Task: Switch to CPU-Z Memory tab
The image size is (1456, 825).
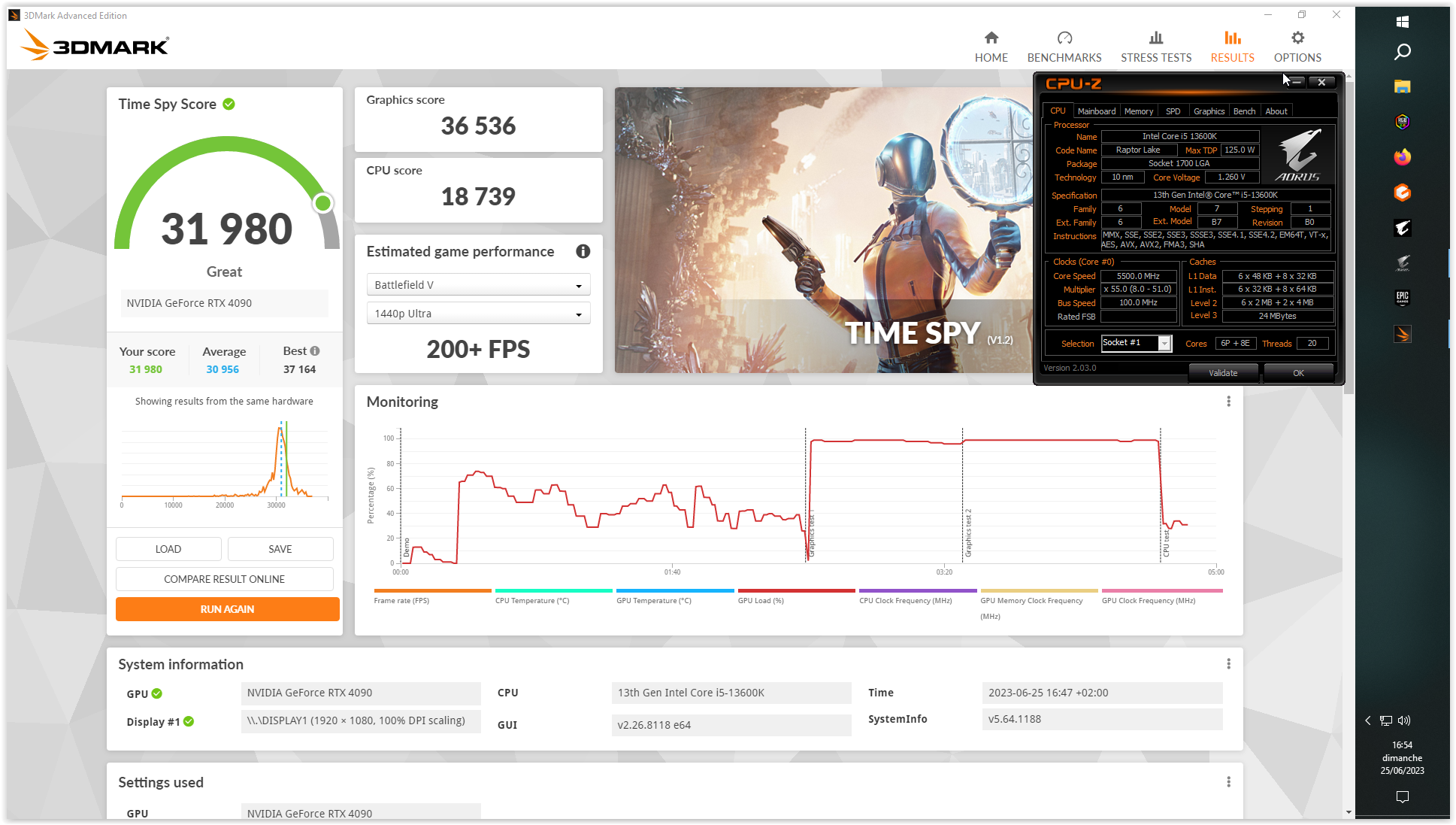Action: point(1138,111)
